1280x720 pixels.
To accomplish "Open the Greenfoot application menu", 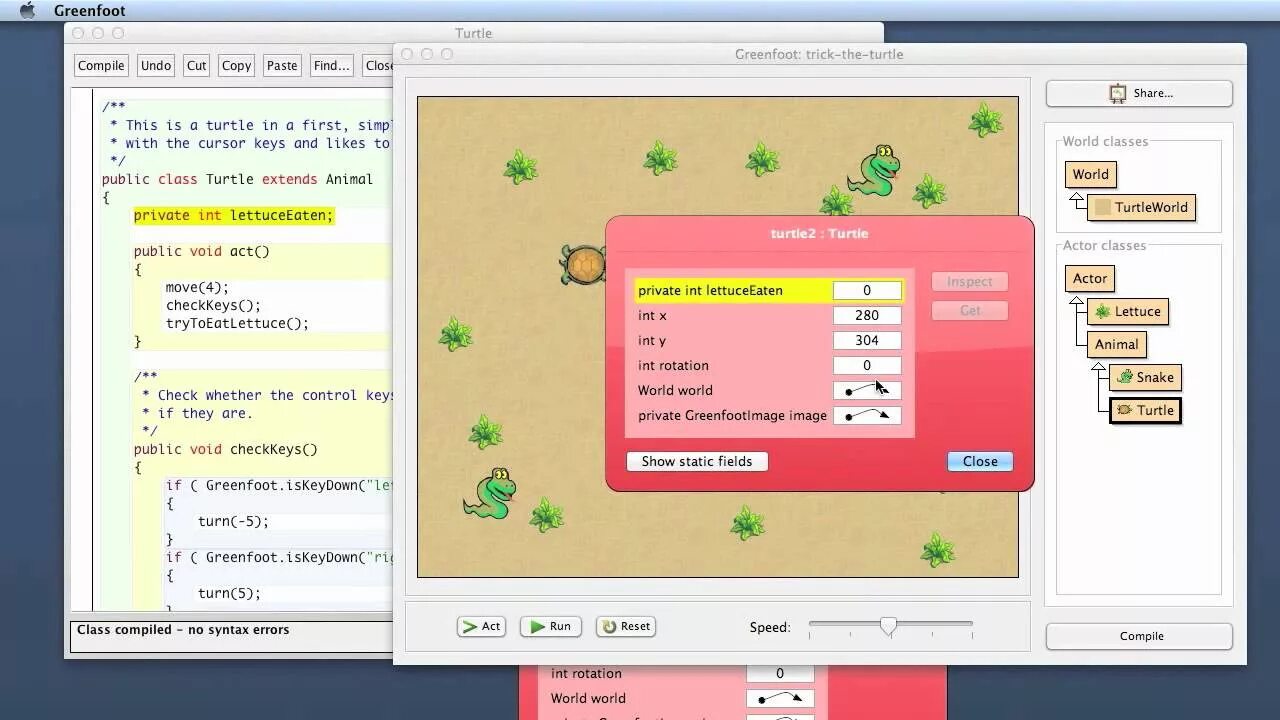I will pos(89,11).
